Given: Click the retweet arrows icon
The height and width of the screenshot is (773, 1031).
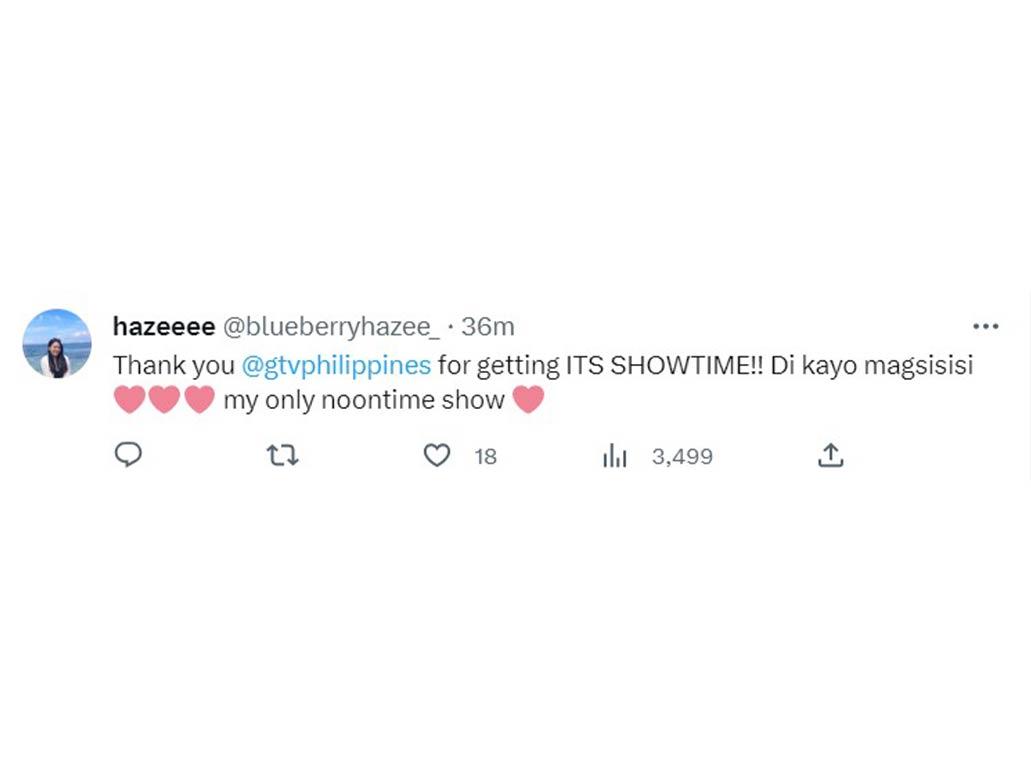Looking at the screenshot, I should (x=283, y=456).
